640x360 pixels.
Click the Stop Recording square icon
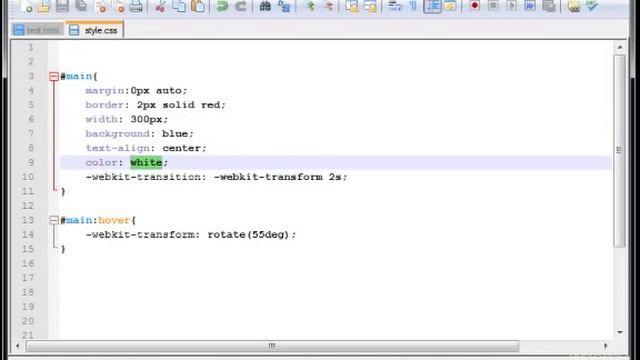pyautogui.click(x=493, y=6)
